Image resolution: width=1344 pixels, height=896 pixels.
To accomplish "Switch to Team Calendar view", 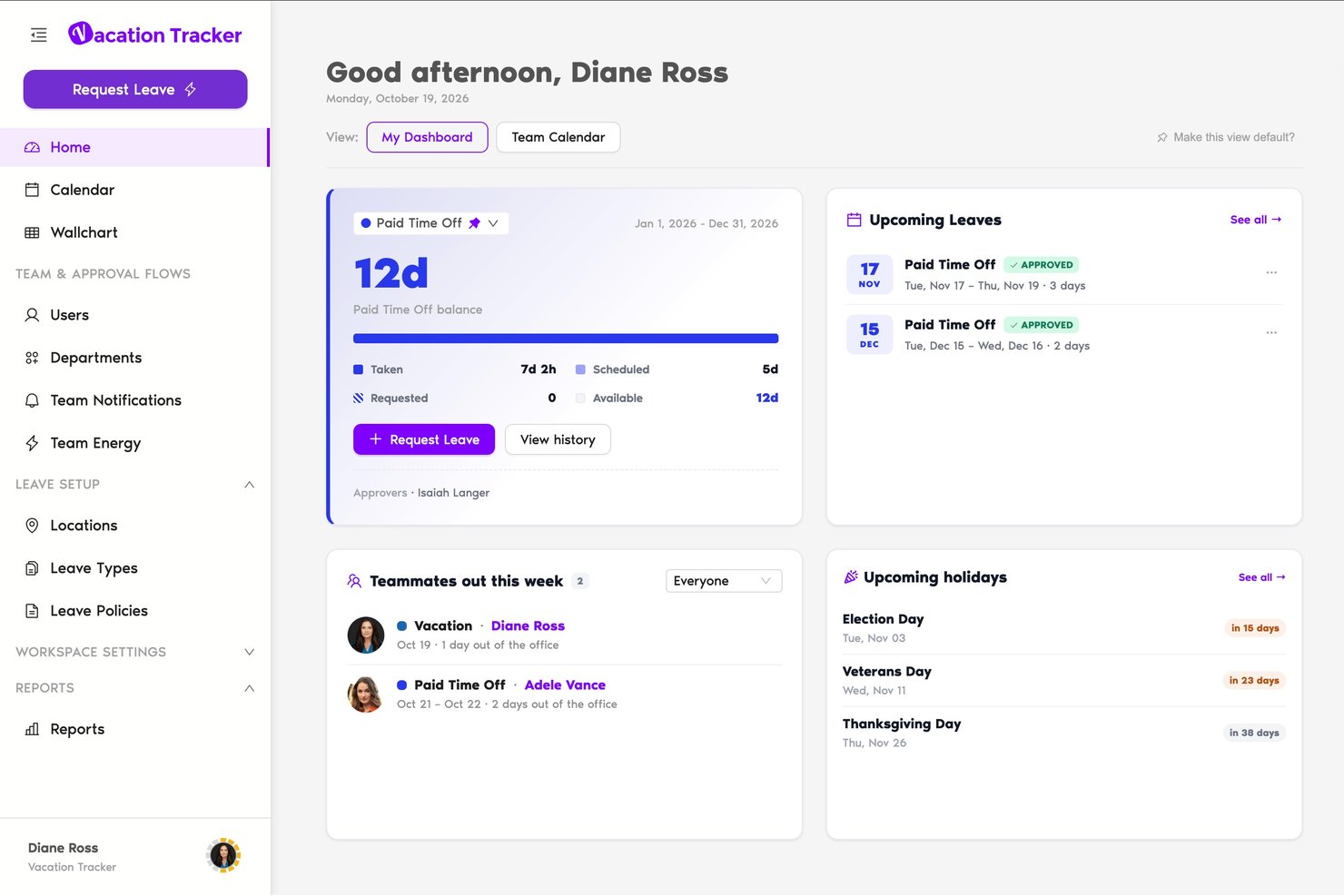I will [558, 137].
